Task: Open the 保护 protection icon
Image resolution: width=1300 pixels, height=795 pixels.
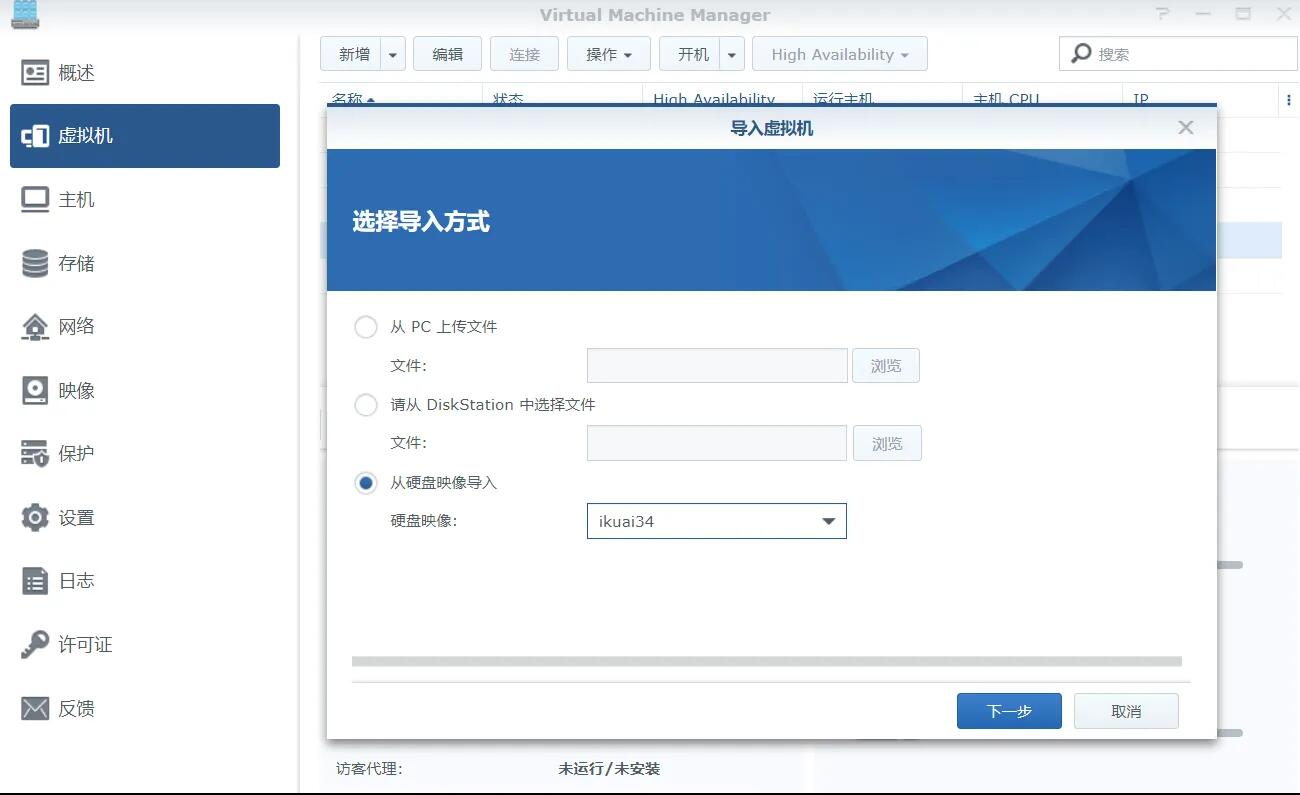Action: point(35,454)
